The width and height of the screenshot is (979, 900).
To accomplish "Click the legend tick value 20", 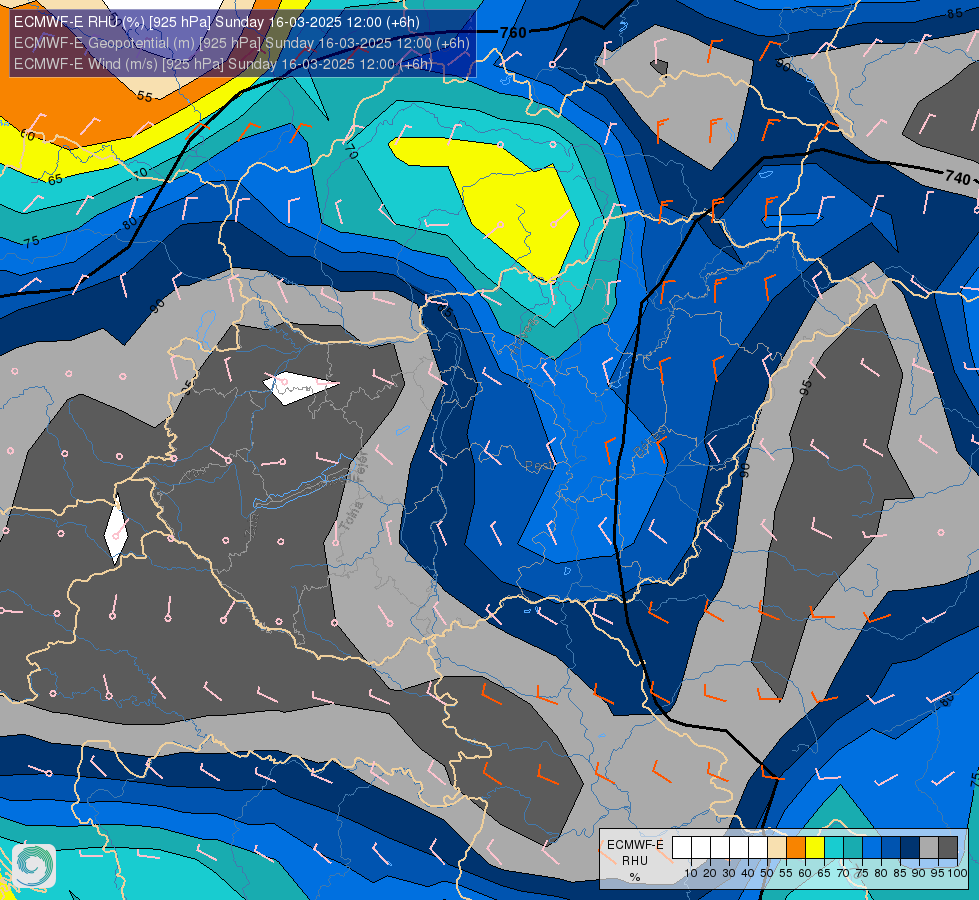I will pos(710,873).
